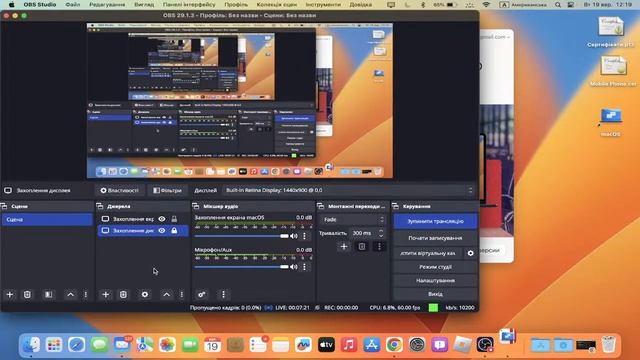Open the Вигляд menu
640x360 pixels.
tap(144, 4)
